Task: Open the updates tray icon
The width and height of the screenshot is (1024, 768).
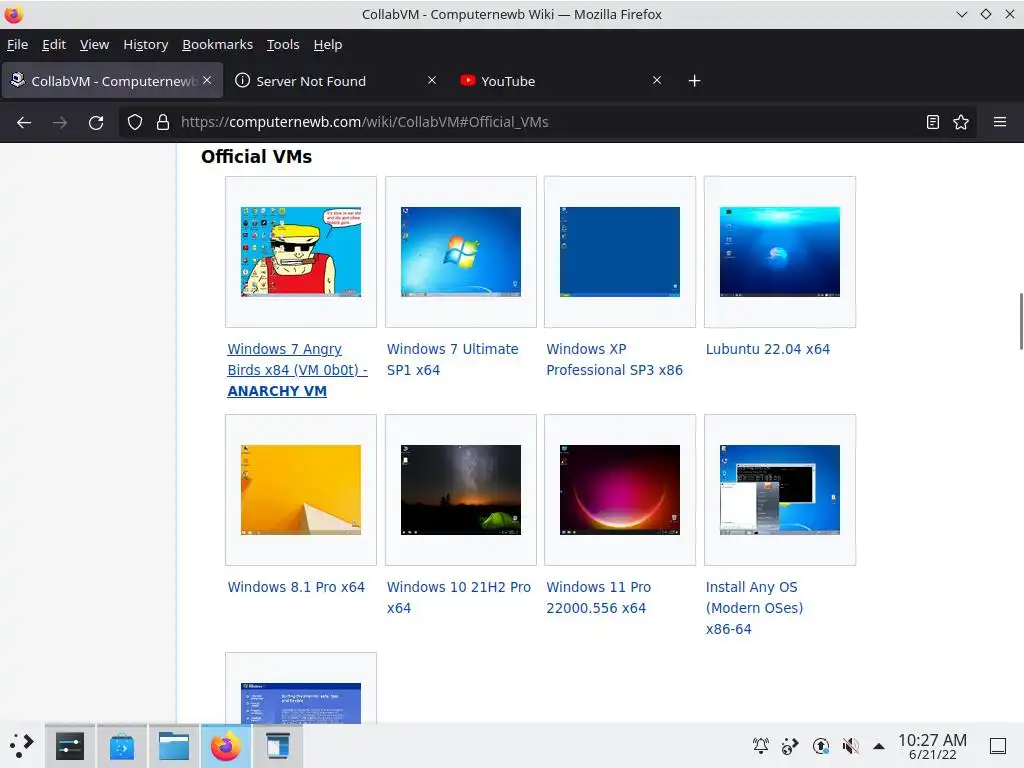Action: point(820,746)
